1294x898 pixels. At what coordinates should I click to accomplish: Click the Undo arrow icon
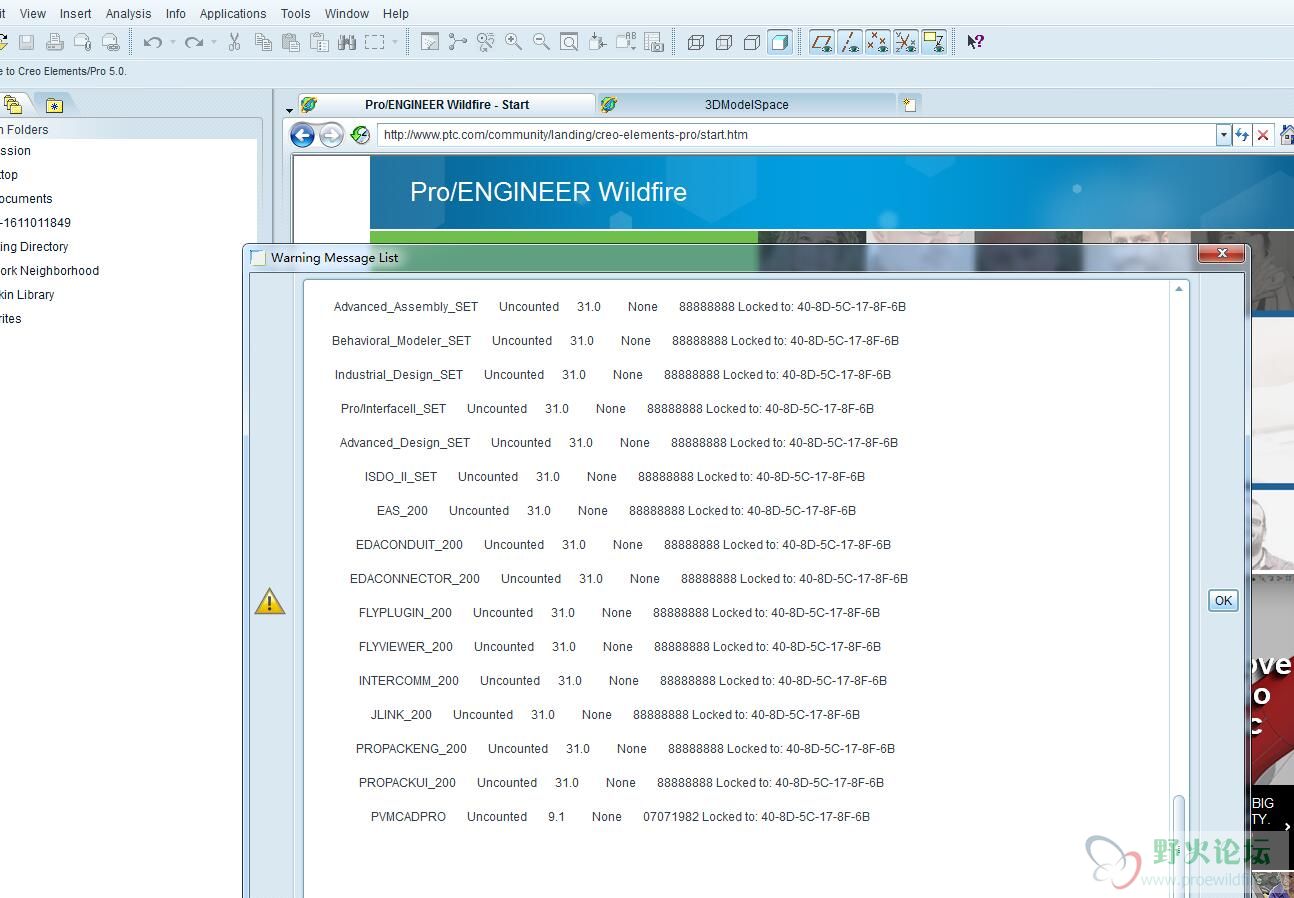(152, 42)
